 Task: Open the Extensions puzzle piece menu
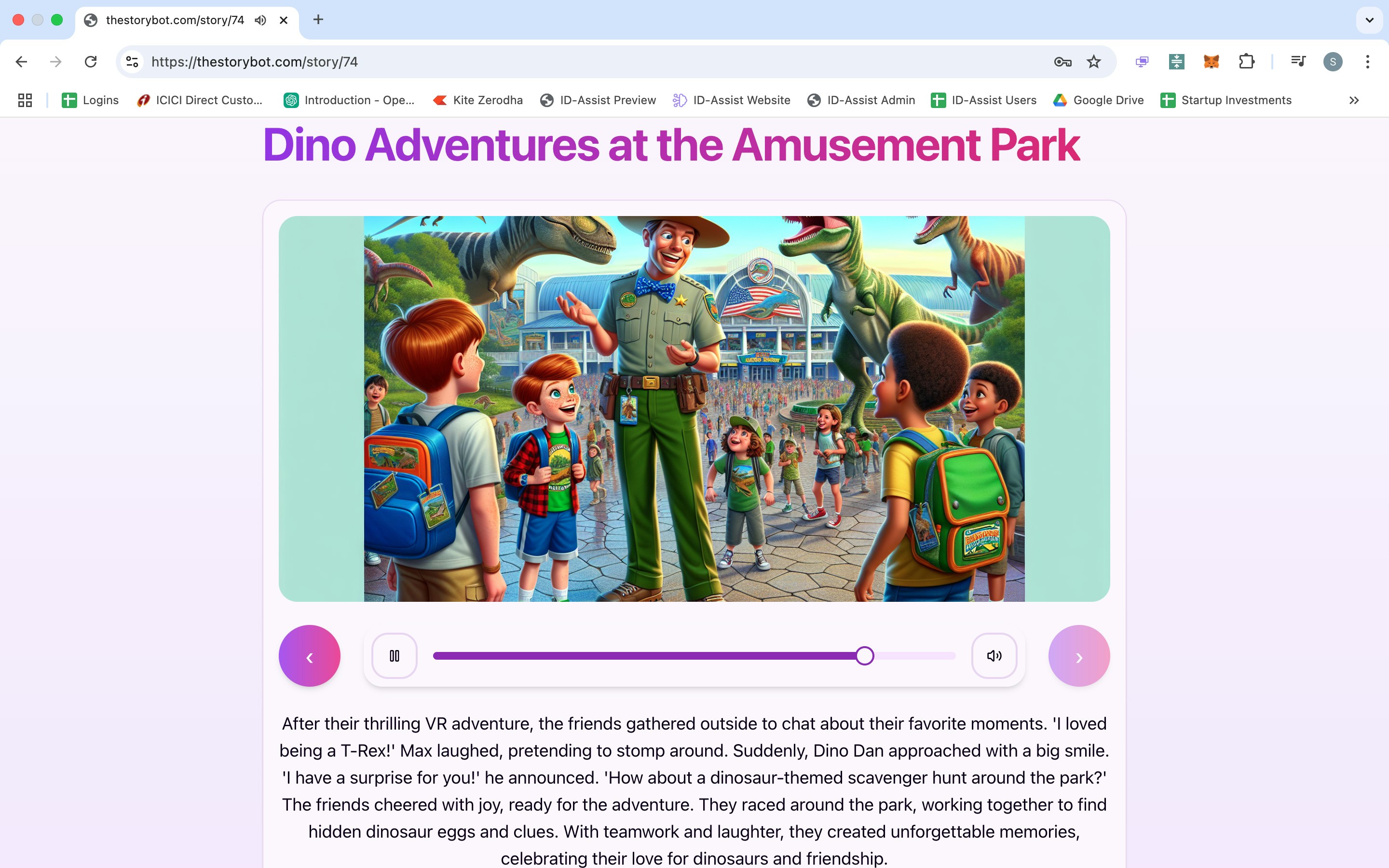(1246, 61)
